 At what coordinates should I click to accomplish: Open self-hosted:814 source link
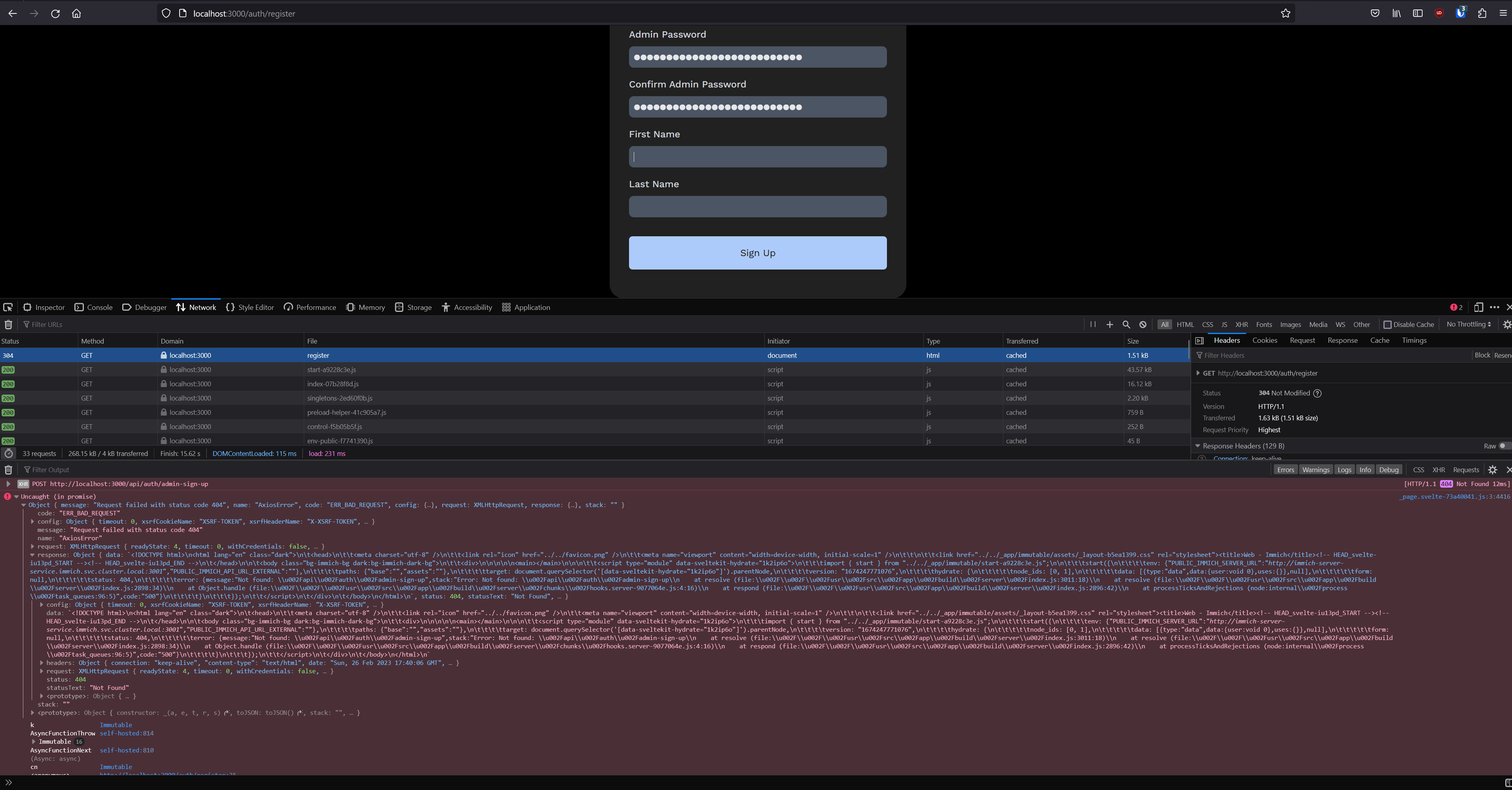[x=126, y=733]
